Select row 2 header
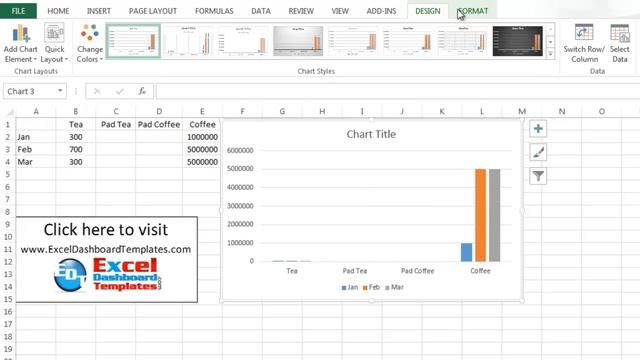Screen dimensions: 640x360 (x=8, y=137)
